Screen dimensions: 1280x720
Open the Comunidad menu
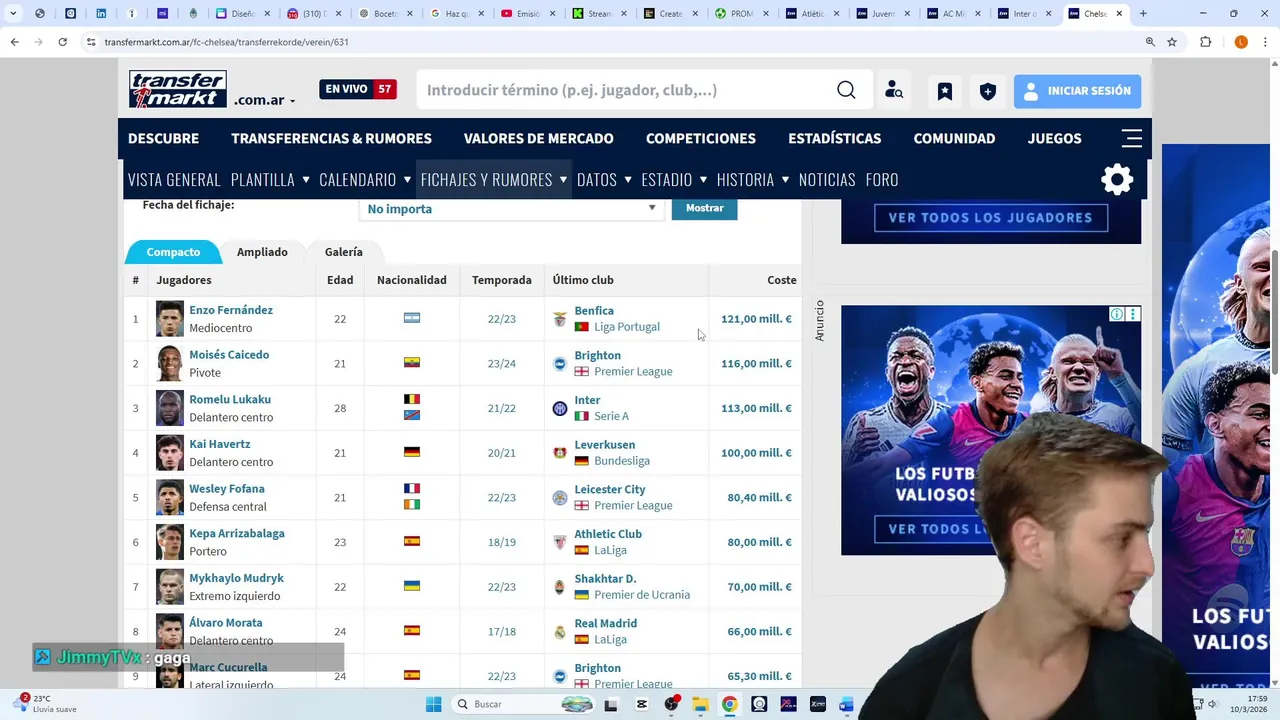tap(954, 139)
